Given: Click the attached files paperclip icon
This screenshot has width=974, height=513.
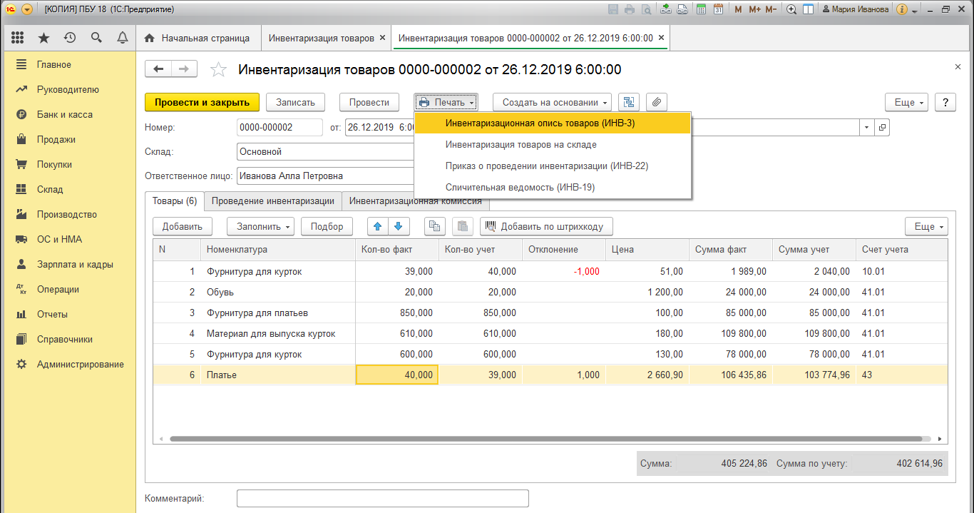Looking at the screenshot, I should tap(655, 102).
